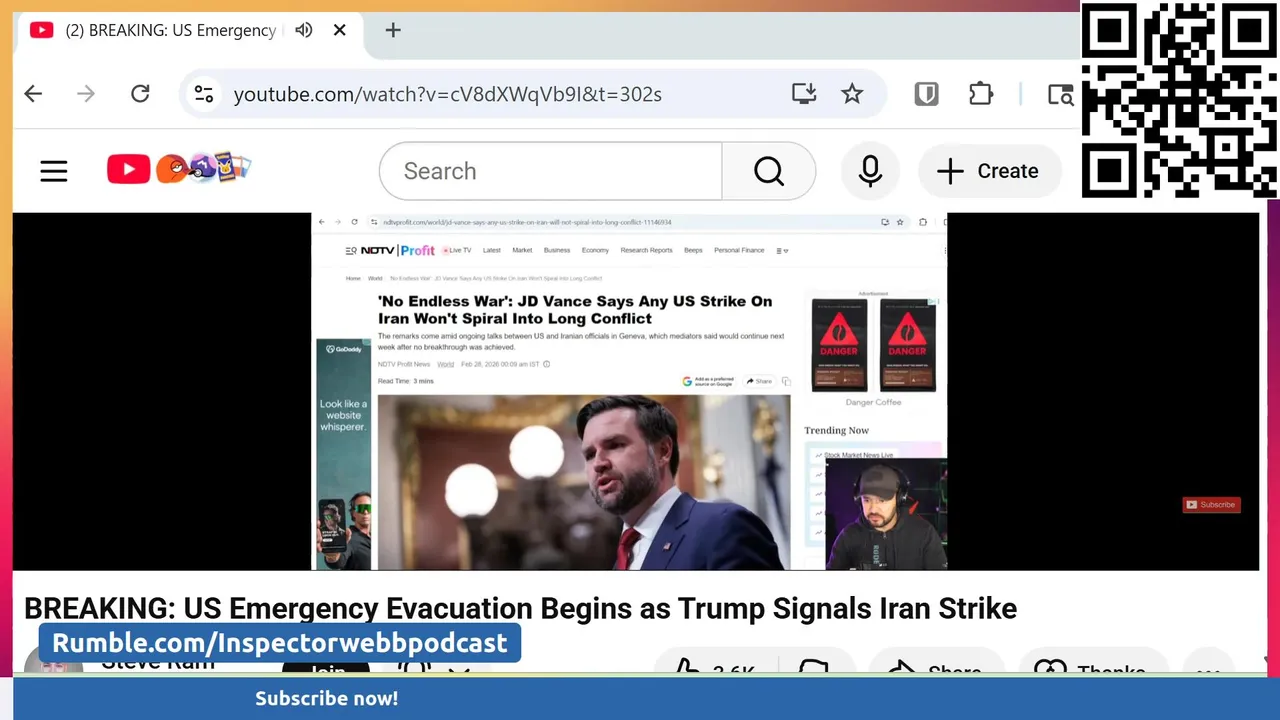This screenshot has width=1280, height=720.
Task: Run the search magnifier button
Action: click(x=768, y=171)
